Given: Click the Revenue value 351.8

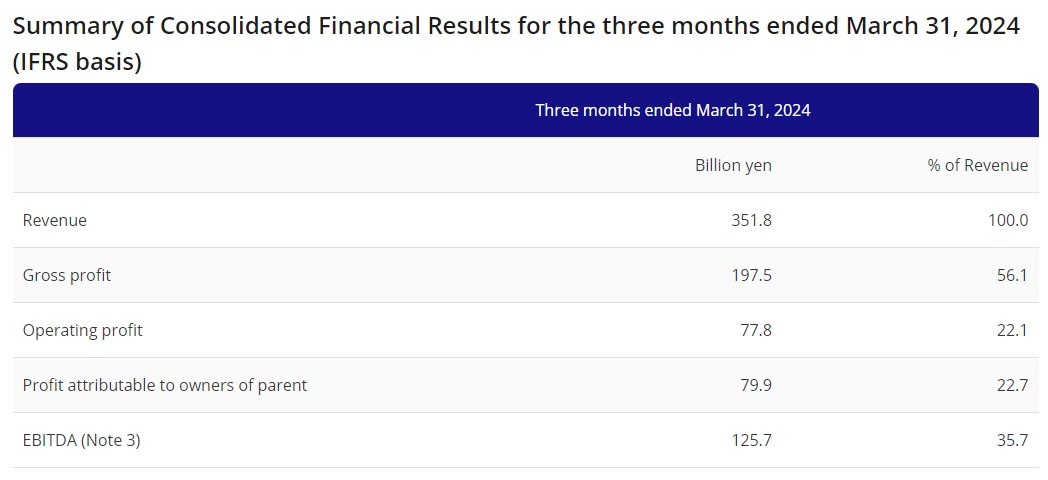Looking at the screenshot, I should click(x=751, y=220).
